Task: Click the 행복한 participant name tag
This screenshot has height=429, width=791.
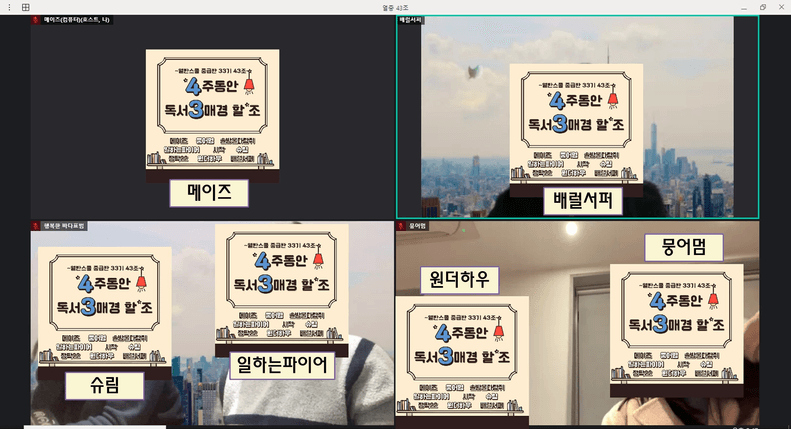Action: [64, 226]
